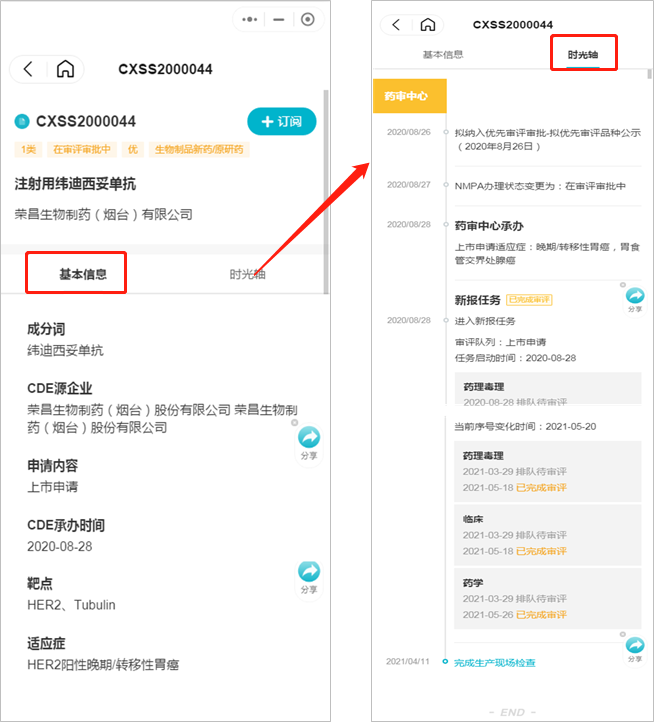Switch to 时光轴 tab in left panel

pos(247,274)
